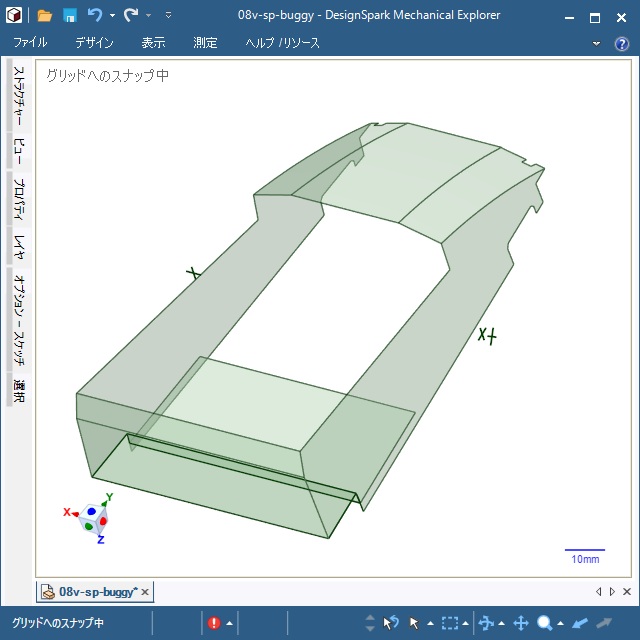Open the 測定 ribbon tab
Image resolution: width=640 pixels, height=640 pixels.
pos(205,44)
